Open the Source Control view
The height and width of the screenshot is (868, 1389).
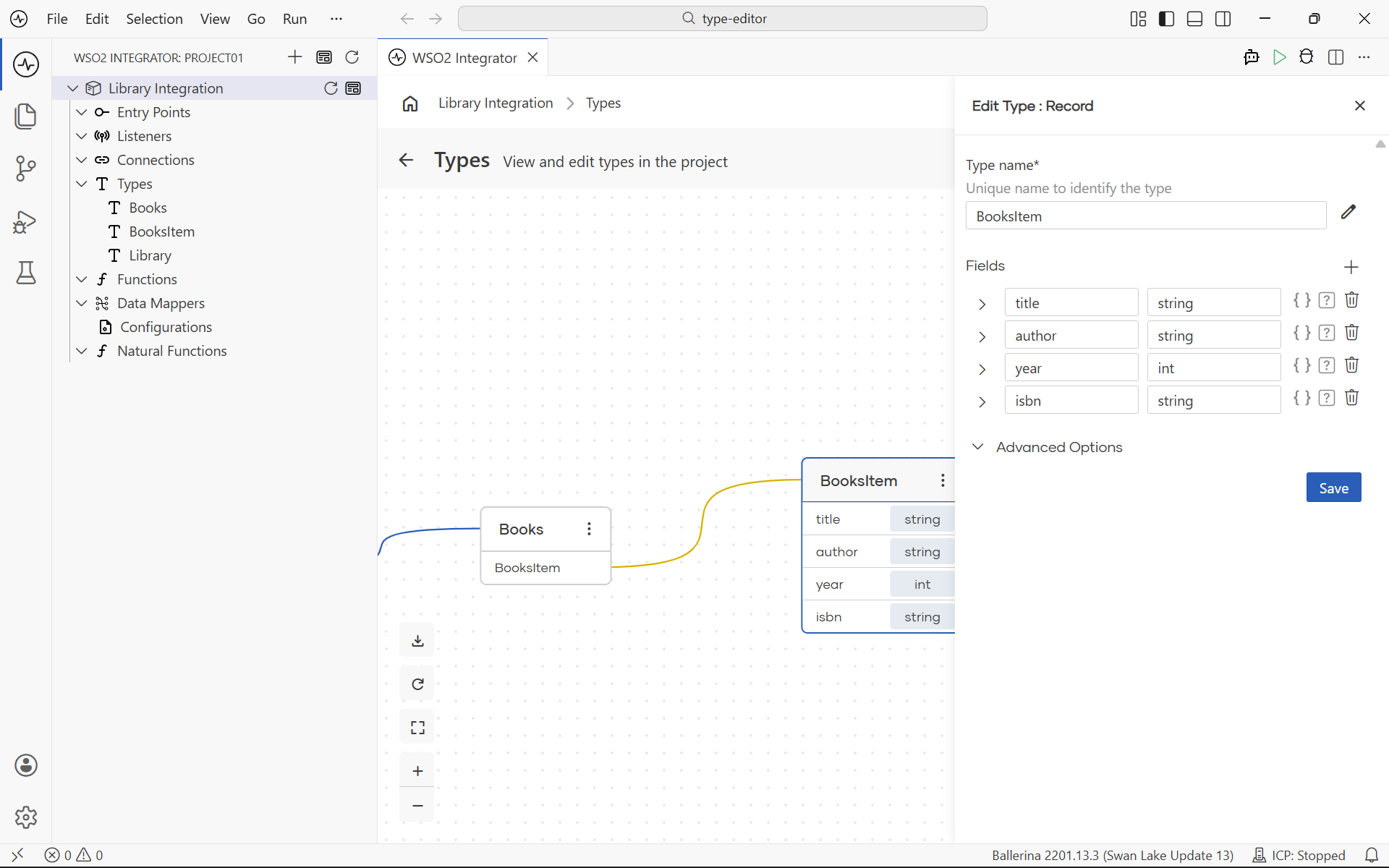tap(26, 169)
